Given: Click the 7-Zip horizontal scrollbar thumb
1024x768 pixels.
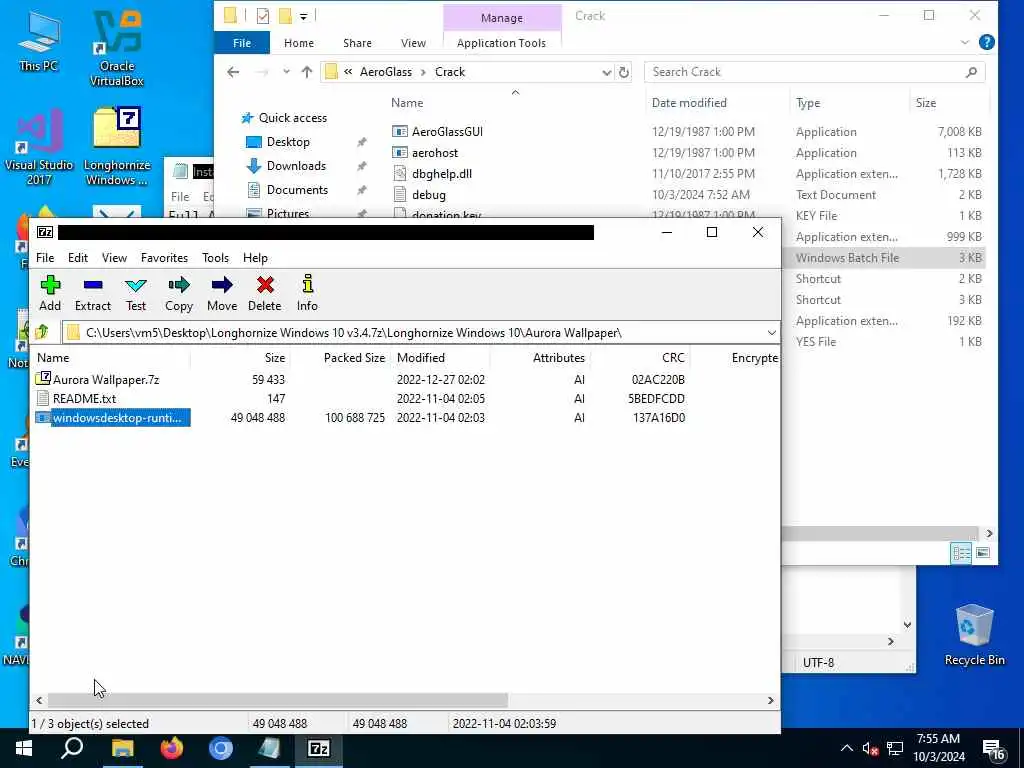Looking at the screenshot, I should (x=278, y=700).
